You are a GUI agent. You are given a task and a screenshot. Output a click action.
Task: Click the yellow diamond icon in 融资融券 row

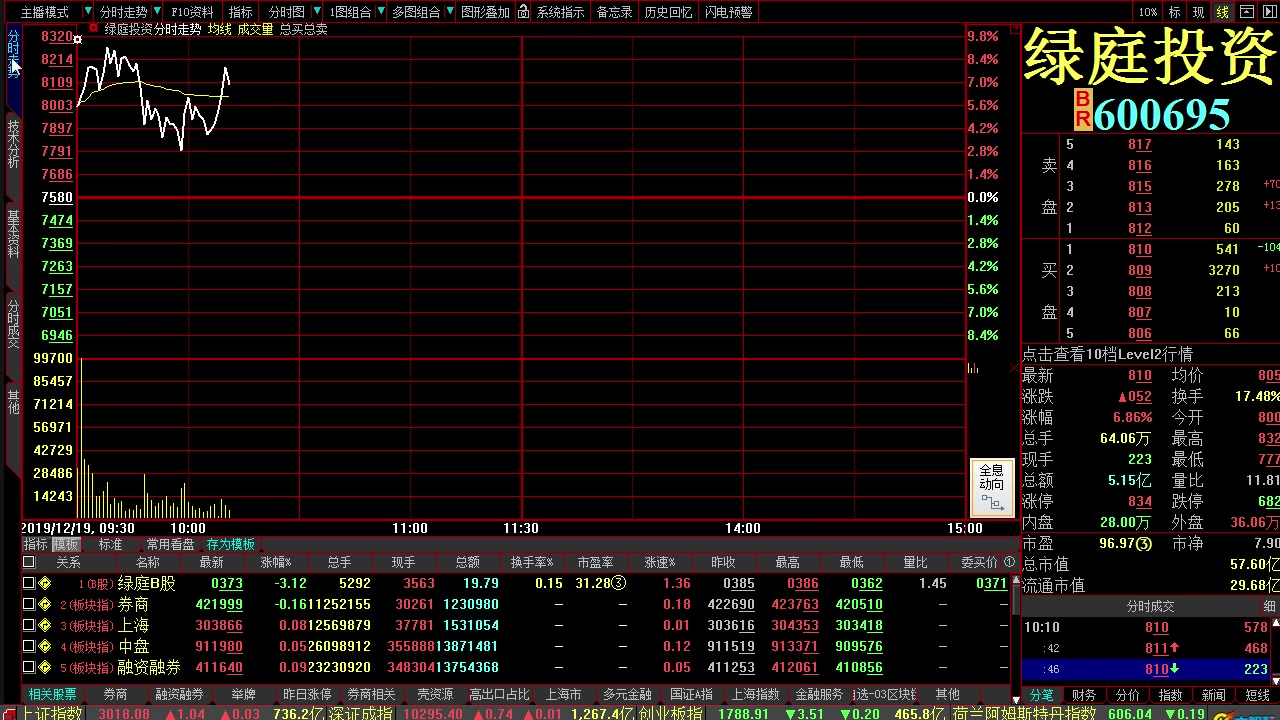click(x=44, y=667)
